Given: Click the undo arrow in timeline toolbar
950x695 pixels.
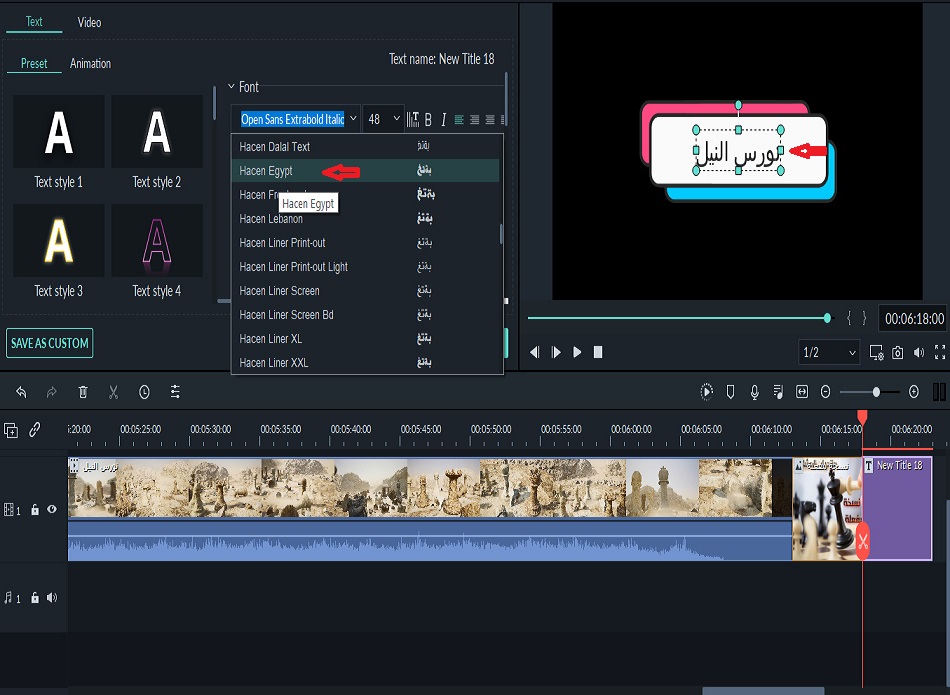Looking at the screenshot, I should pos(21,393).
